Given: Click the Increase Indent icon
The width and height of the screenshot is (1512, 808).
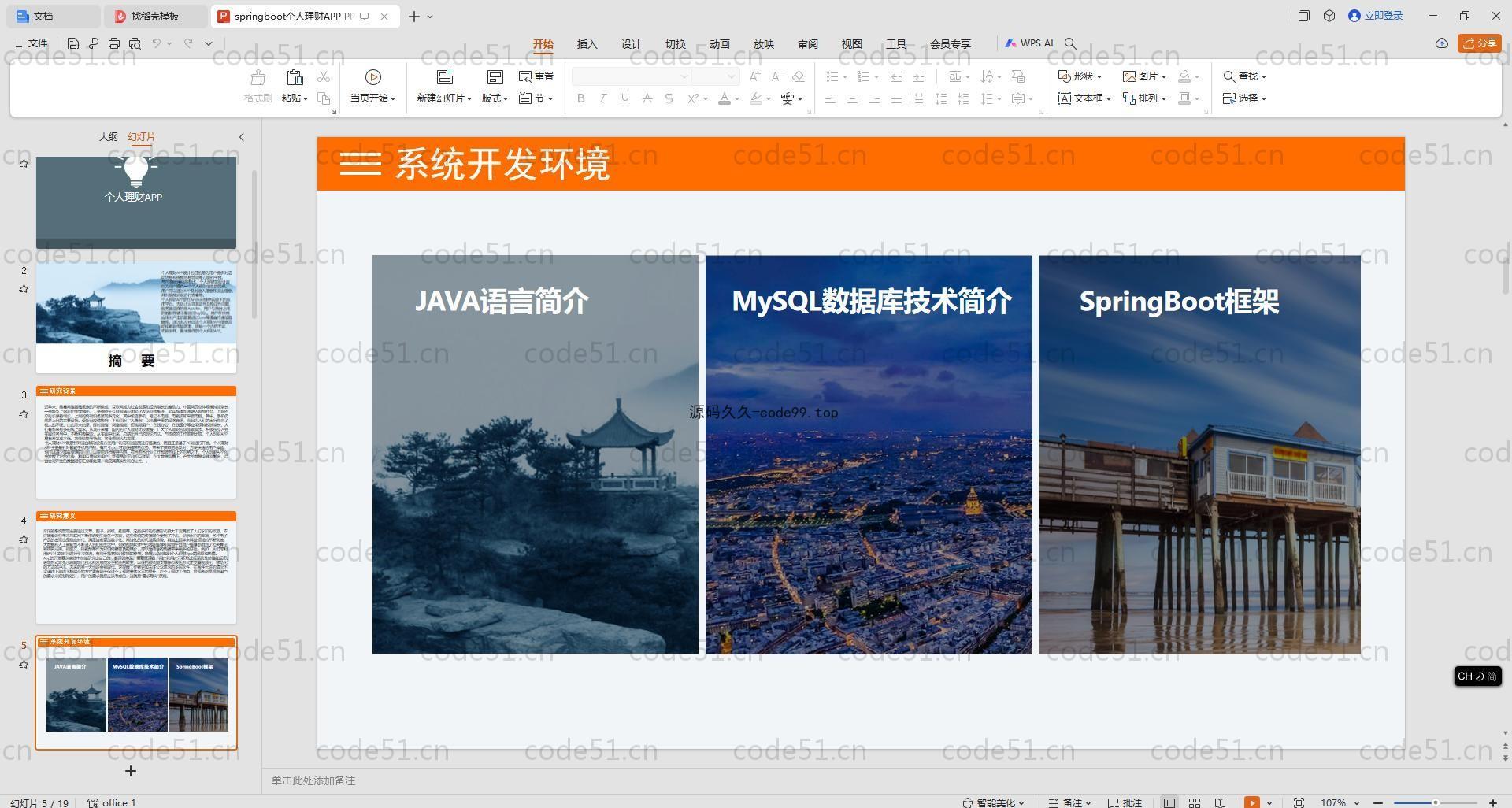Looking at the screenshot, I should pos(918,76).
